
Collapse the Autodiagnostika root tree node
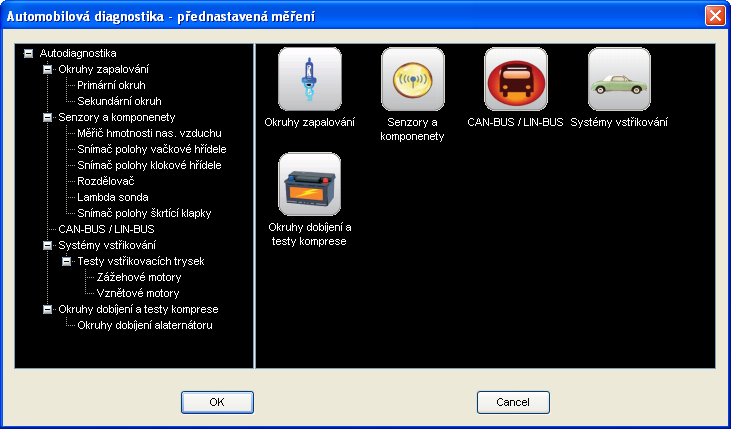28,53
